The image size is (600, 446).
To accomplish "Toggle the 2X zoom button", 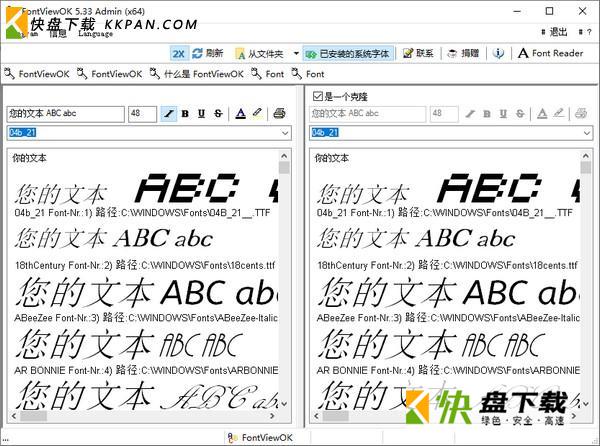I will pos(179,54).
